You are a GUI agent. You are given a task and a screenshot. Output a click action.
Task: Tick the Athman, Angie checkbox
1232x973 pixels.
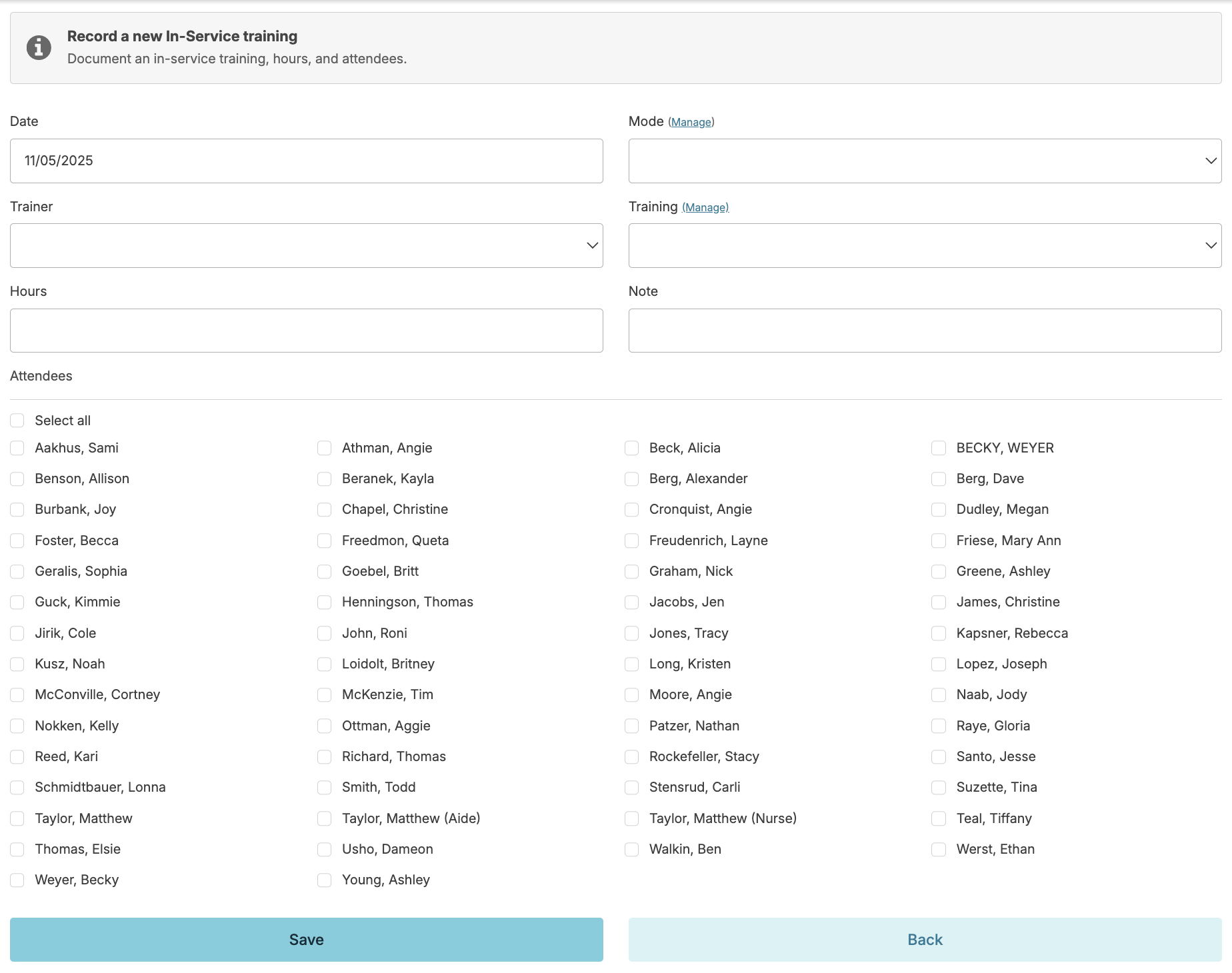325,448
